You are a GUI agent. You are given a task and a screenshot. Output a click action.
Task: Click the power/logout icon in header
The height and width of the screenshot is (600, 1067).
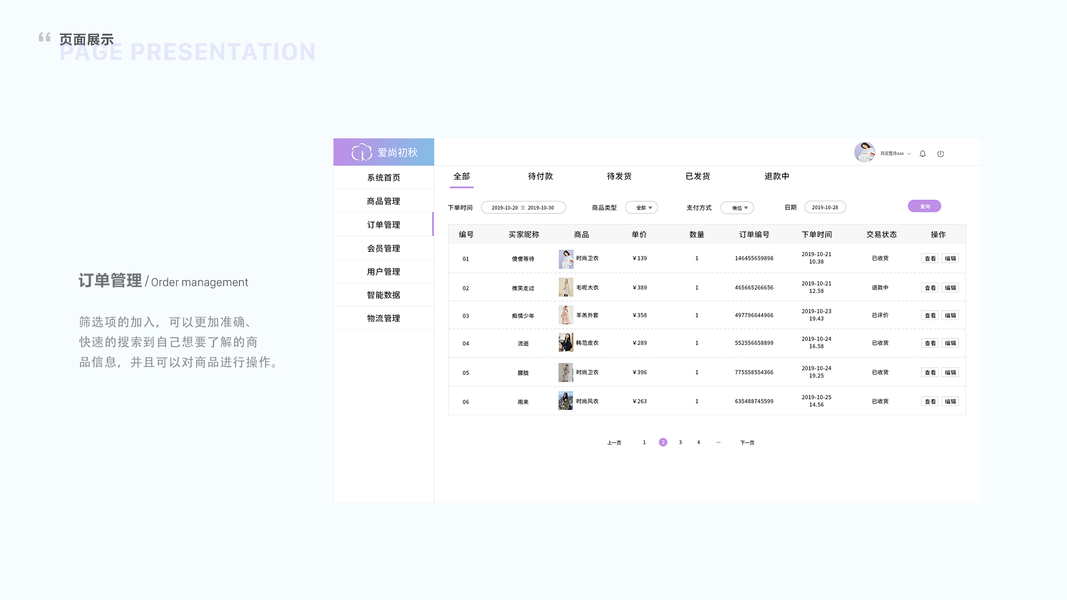tap(940, 154)
